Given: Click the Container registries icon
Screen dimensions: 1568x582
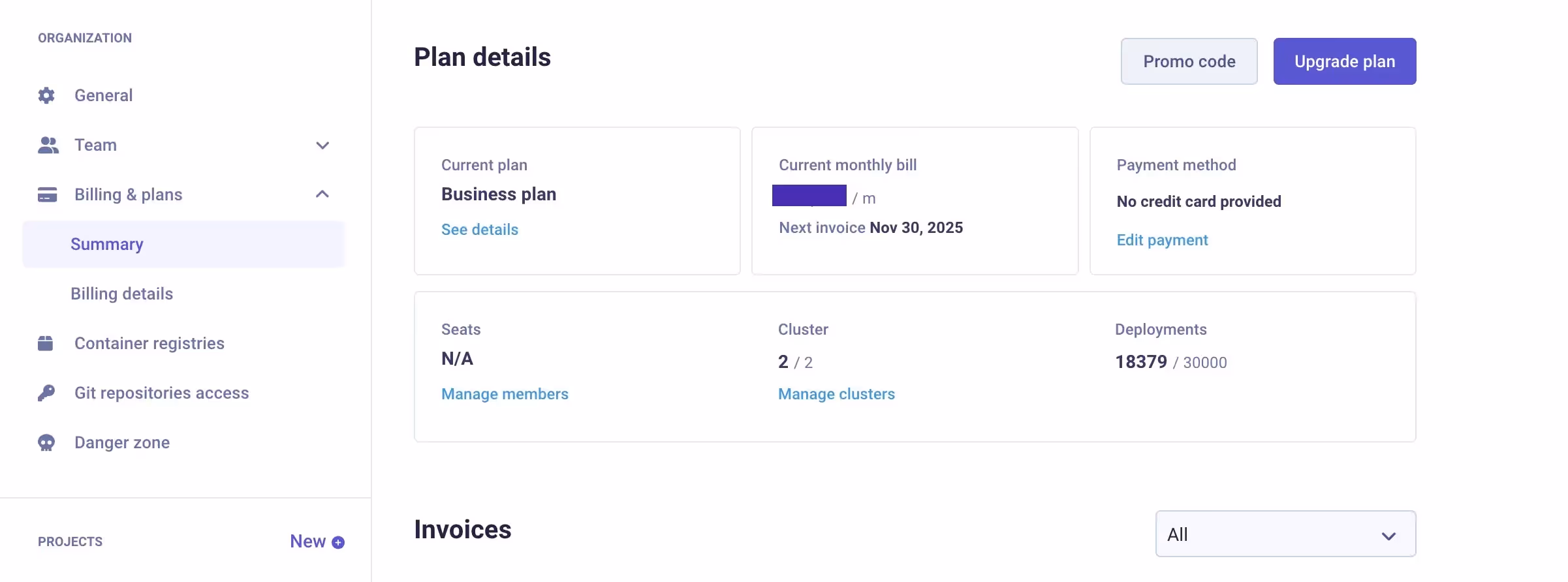Looking at the screenshot, I should click(x=46, y=343).
